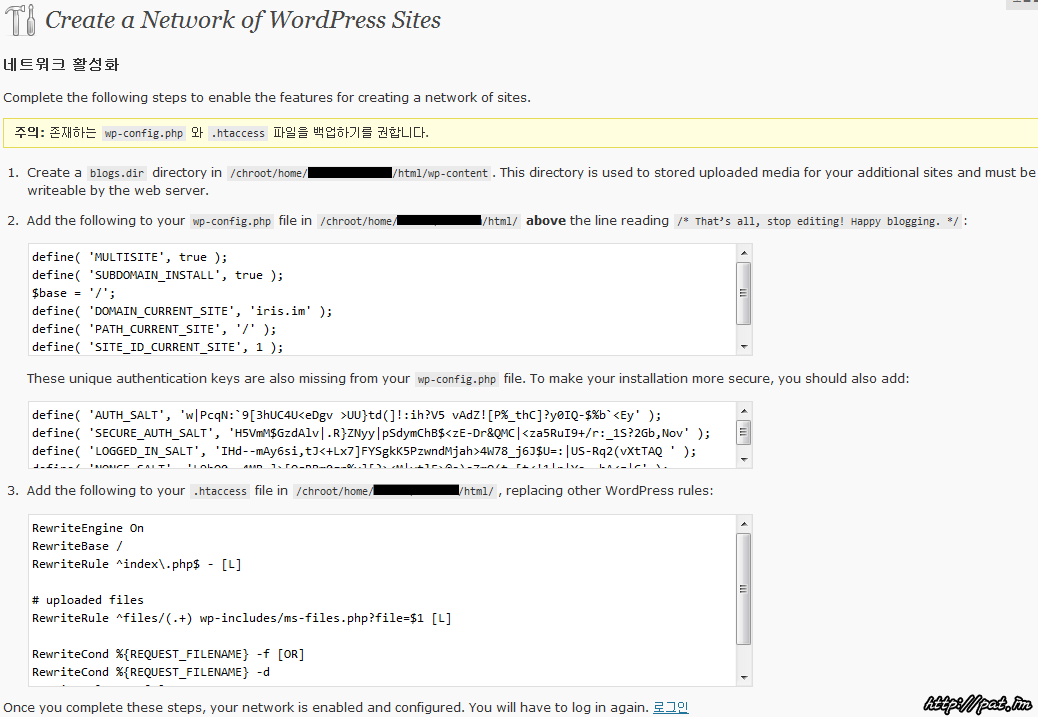Click the .htaccess code label in step 3

pos(220,491)
